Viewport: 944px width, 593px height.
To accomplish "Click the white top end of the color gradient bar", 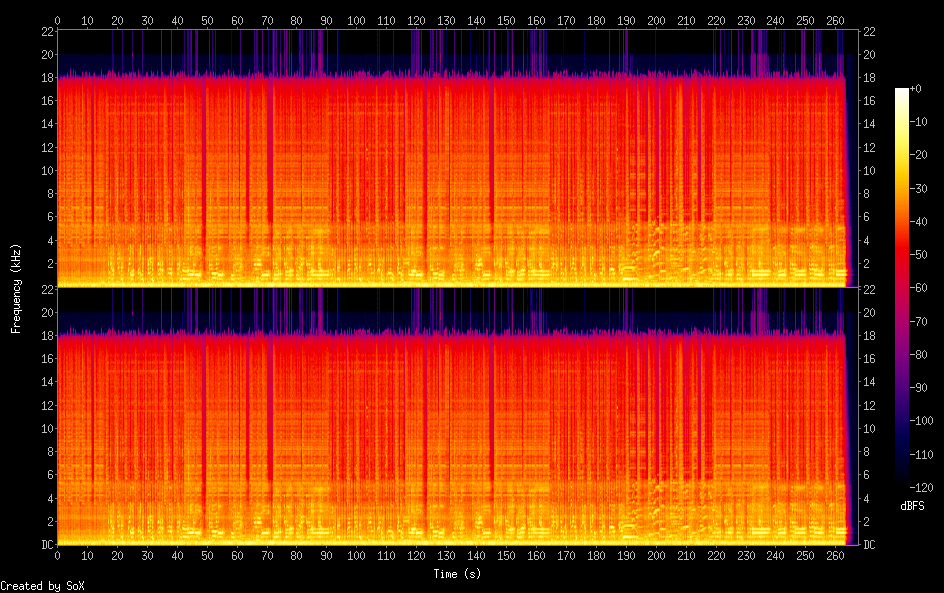I will tap(902, 91).
